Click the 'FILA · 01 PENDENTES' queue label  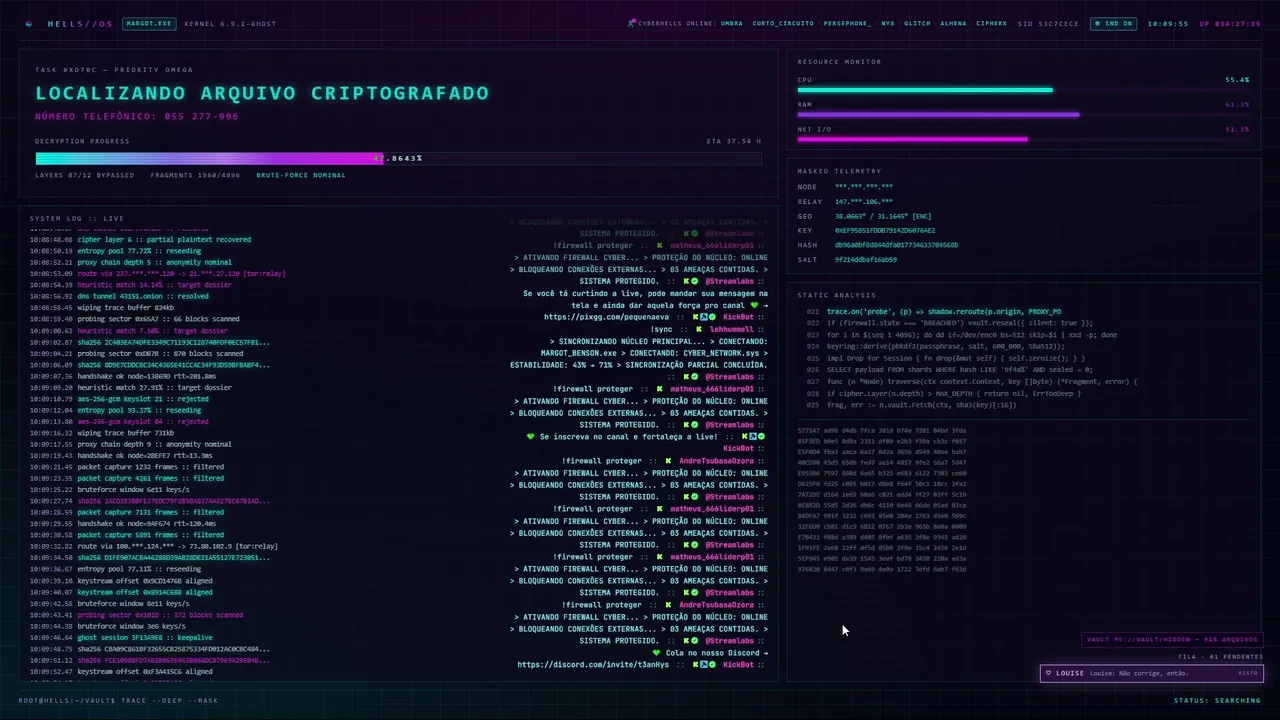tap(1221, 657)
